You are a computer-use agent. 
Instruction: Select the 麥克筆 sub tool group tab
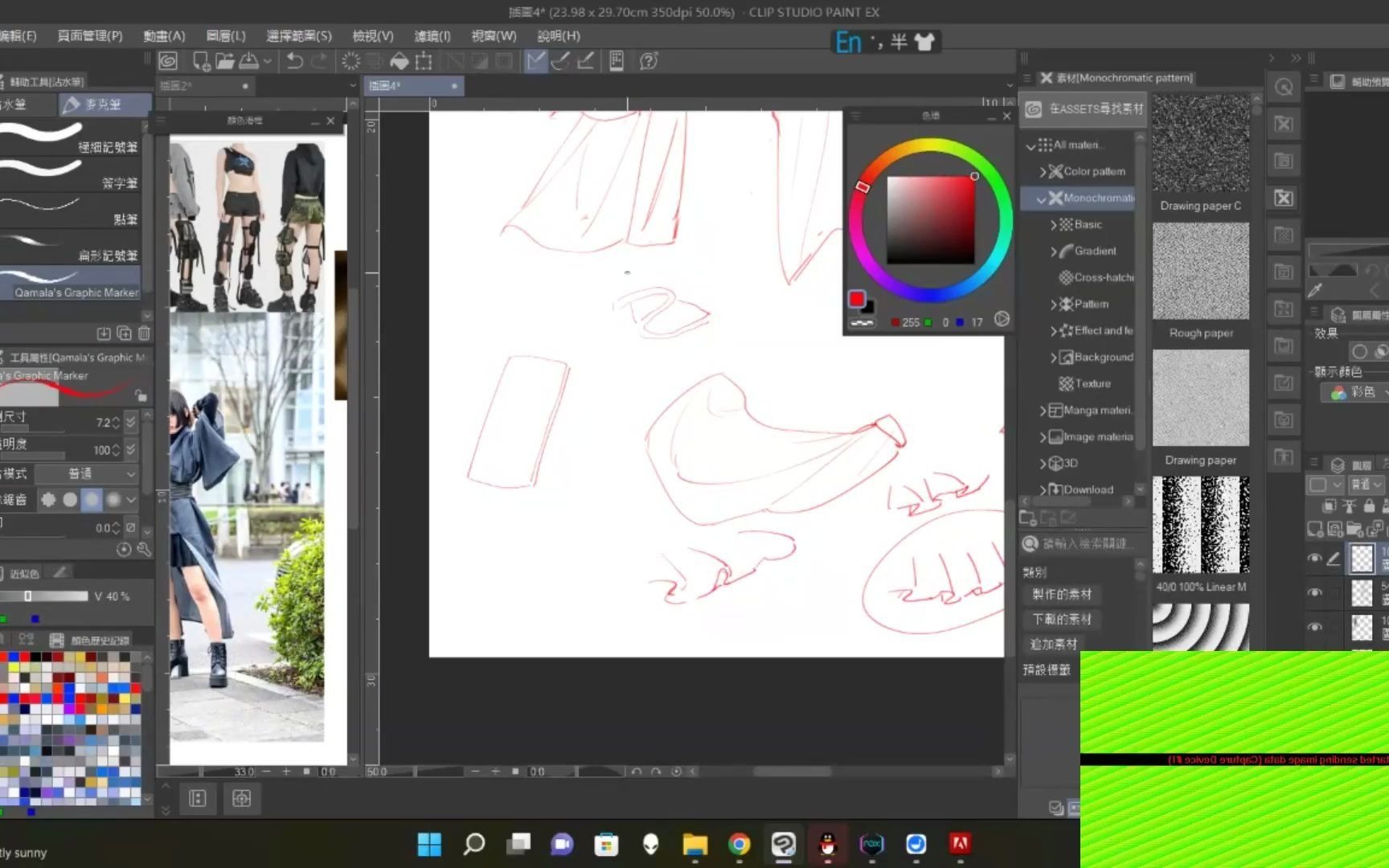pyautogui.click(x=104, y=104)
